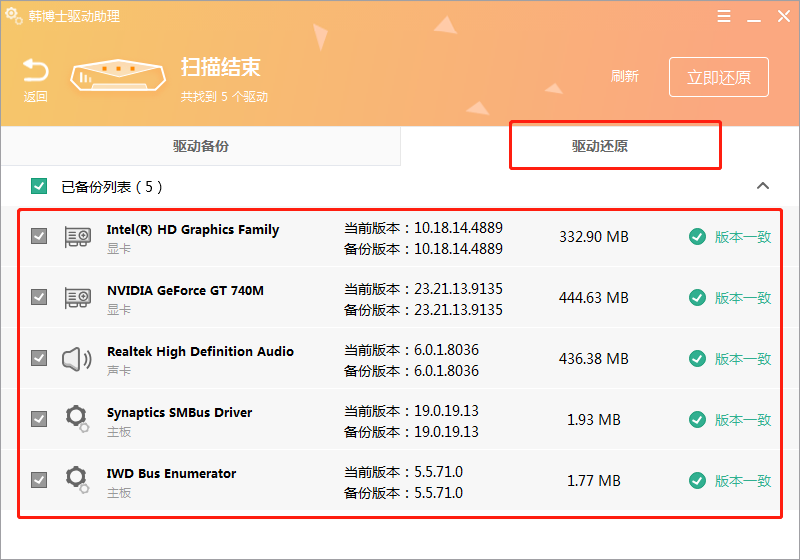Uncheck the IWD Bus Enumerator checkbox
Image resolution: width=800 pixels, height=560 pixels.
click(x=39, y=480)
